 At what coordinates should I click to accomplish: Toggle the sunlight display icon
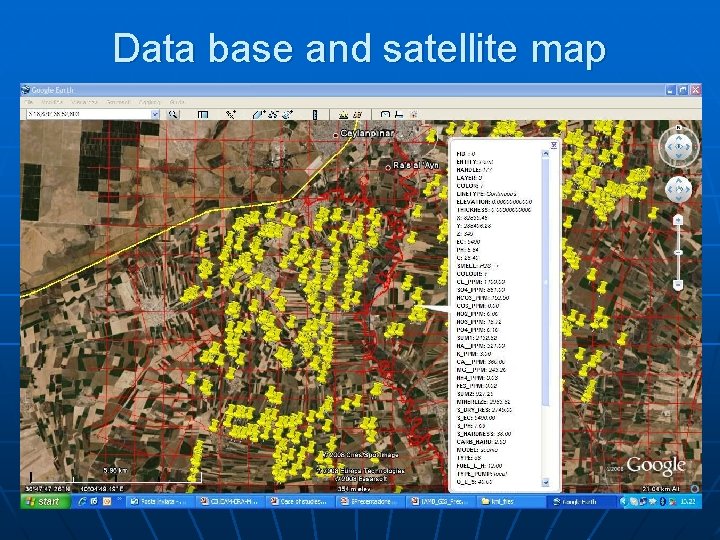[343, 114]
